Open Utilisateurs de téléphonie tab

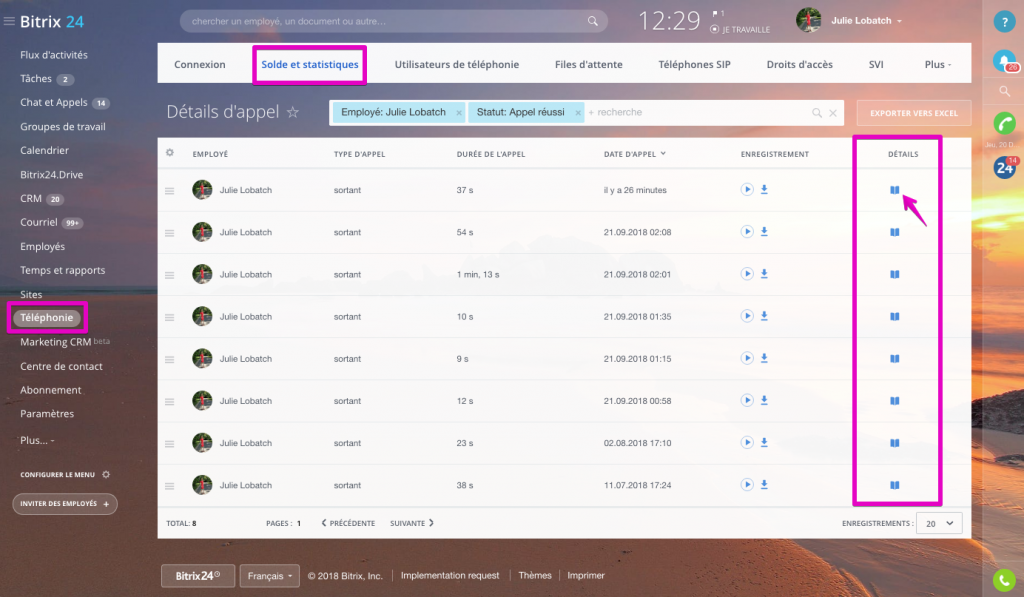tap(456, 64)
